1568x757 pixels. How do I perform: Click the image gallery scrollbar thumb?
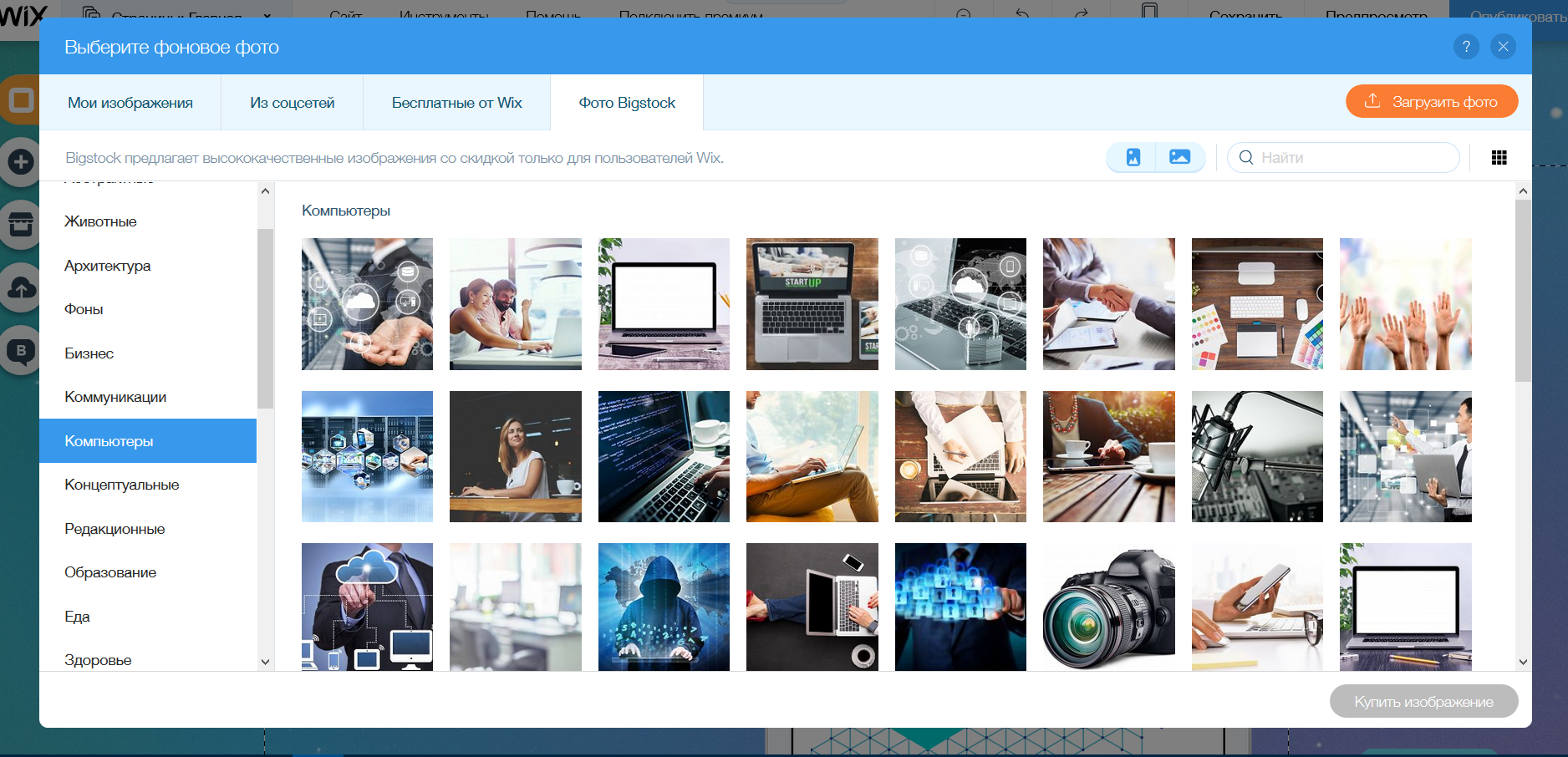click(1523, 291)
